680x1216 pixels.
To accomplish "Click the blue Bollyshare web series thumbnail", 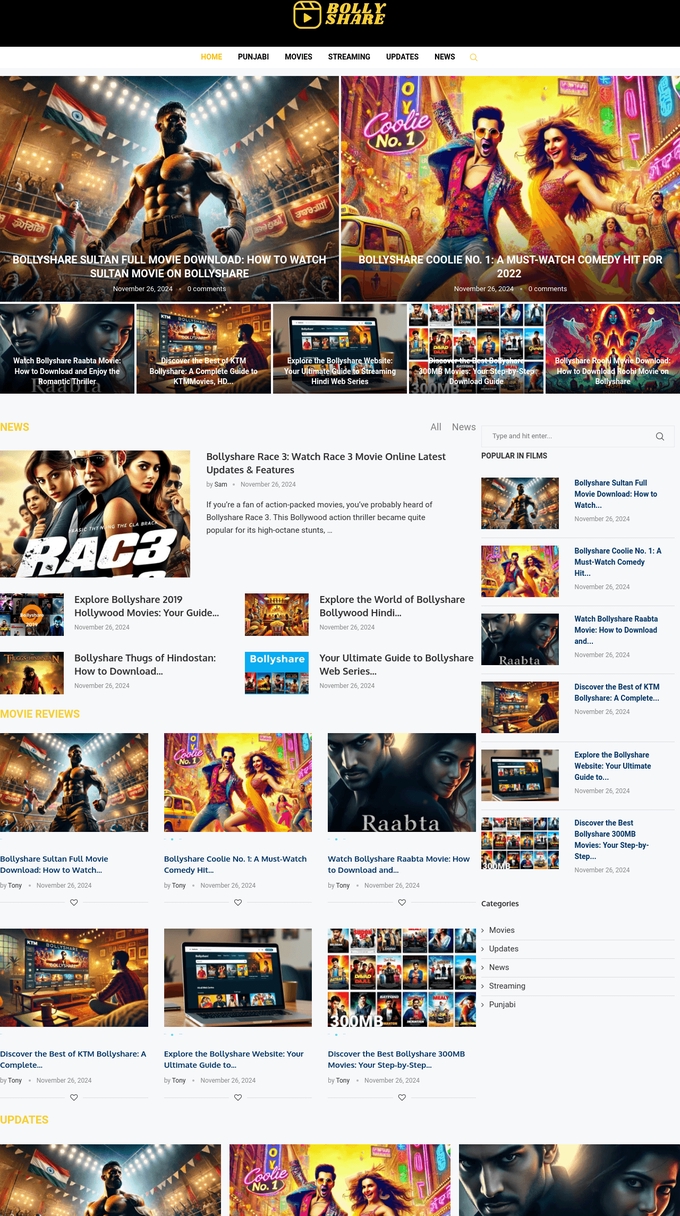I will pos(277,673).
